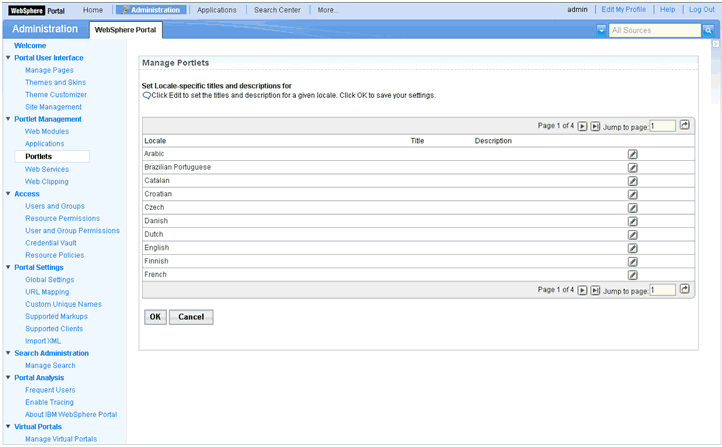Click the edit pencil for French
This screenshot has width=722, height=447.
click(x=632, y=274)
